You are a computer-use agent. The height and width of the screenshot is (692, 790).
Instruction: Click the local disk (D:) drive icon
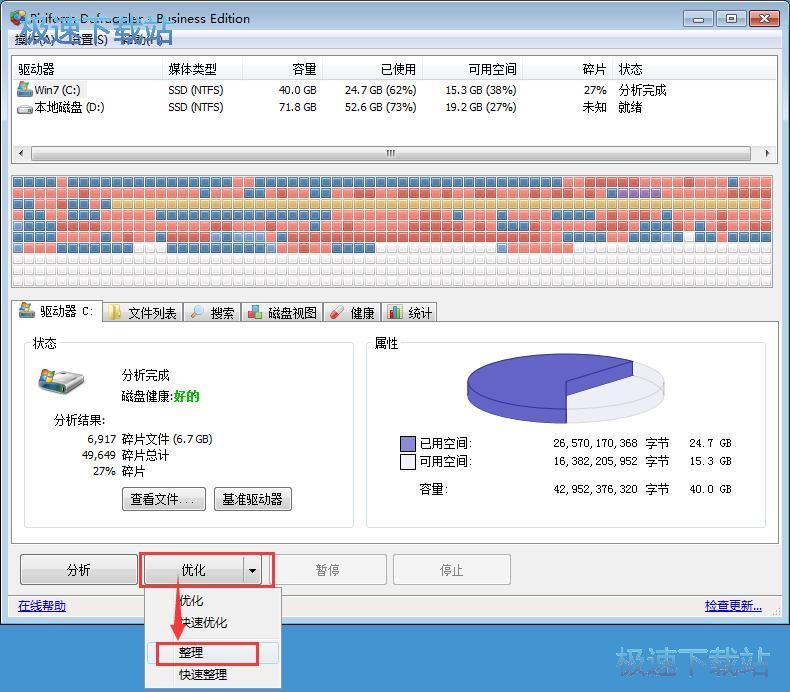25,108
